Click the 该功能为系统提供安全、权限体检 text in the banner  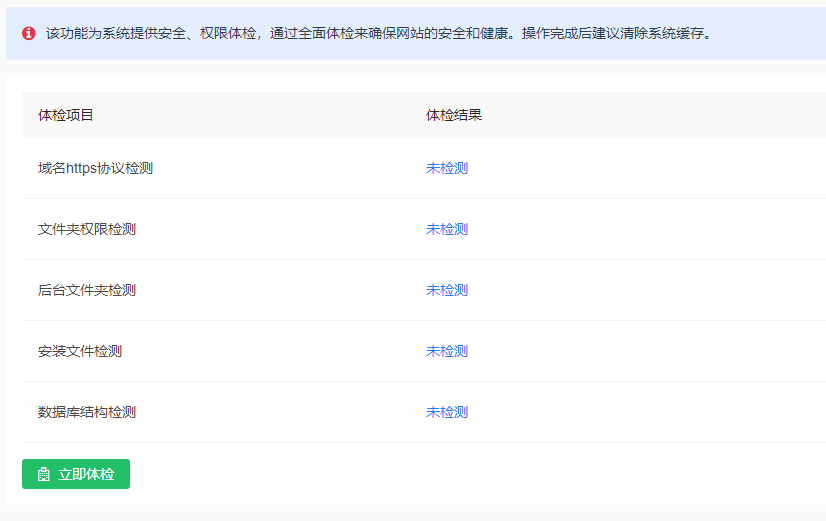coord(150,33)
